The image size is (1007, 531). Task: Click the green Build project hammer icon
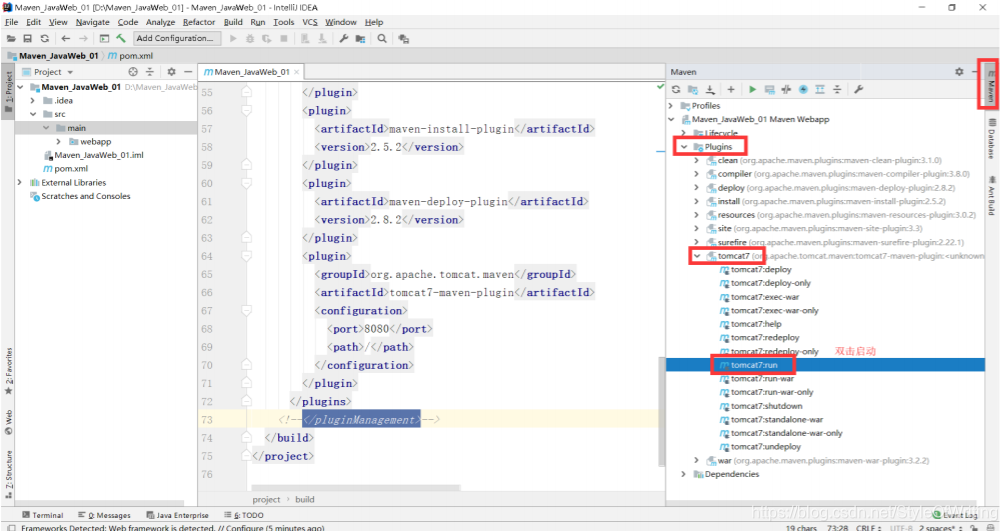point(121,39)
